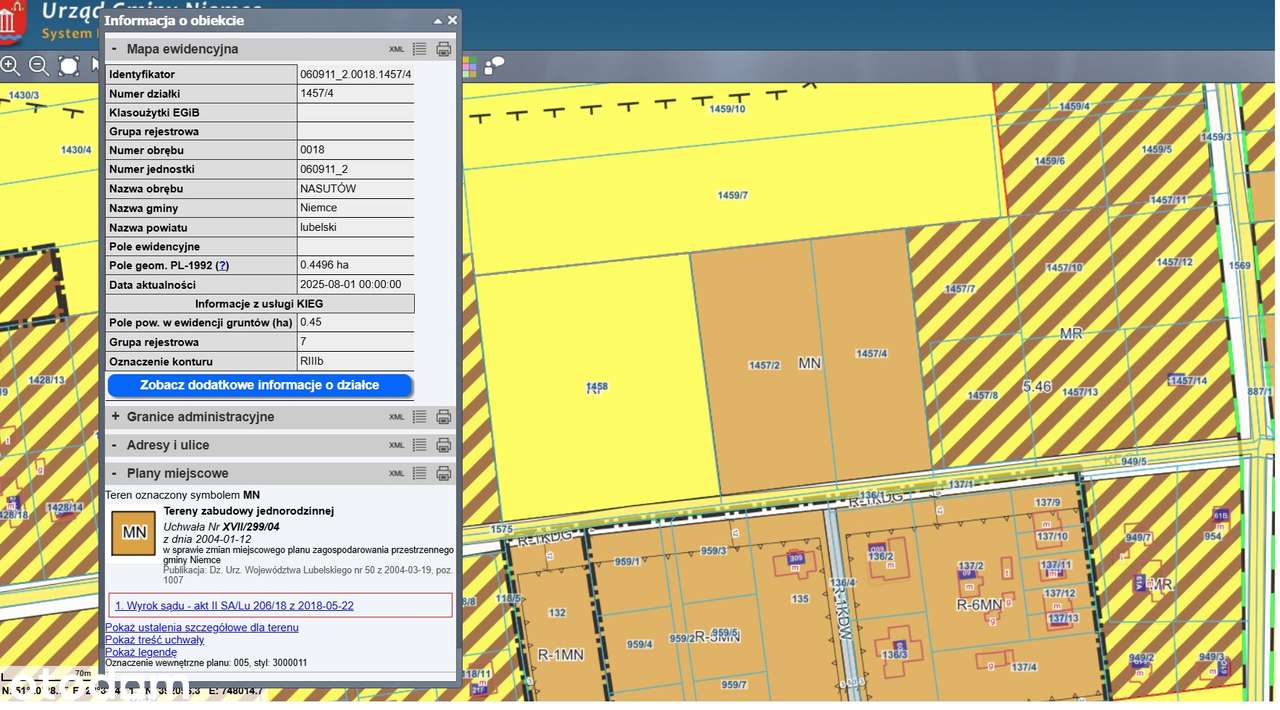1280x710 pixels.
Task: Collapse the Adresy i ulice section
Action: [x=115, y=445]
